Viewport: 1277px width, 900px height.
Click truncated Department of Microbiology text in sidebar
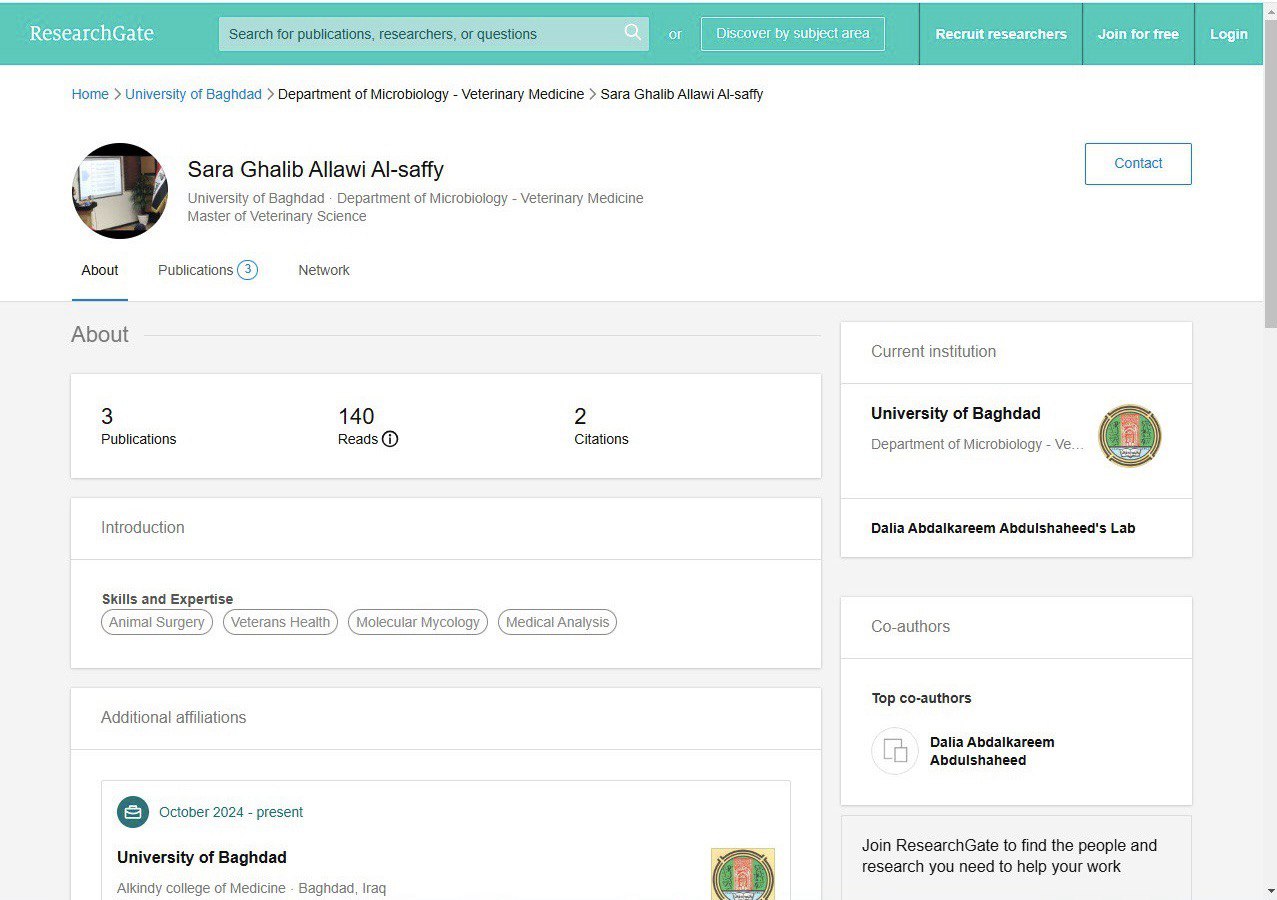pyautogui.click(x=977, y=444)
